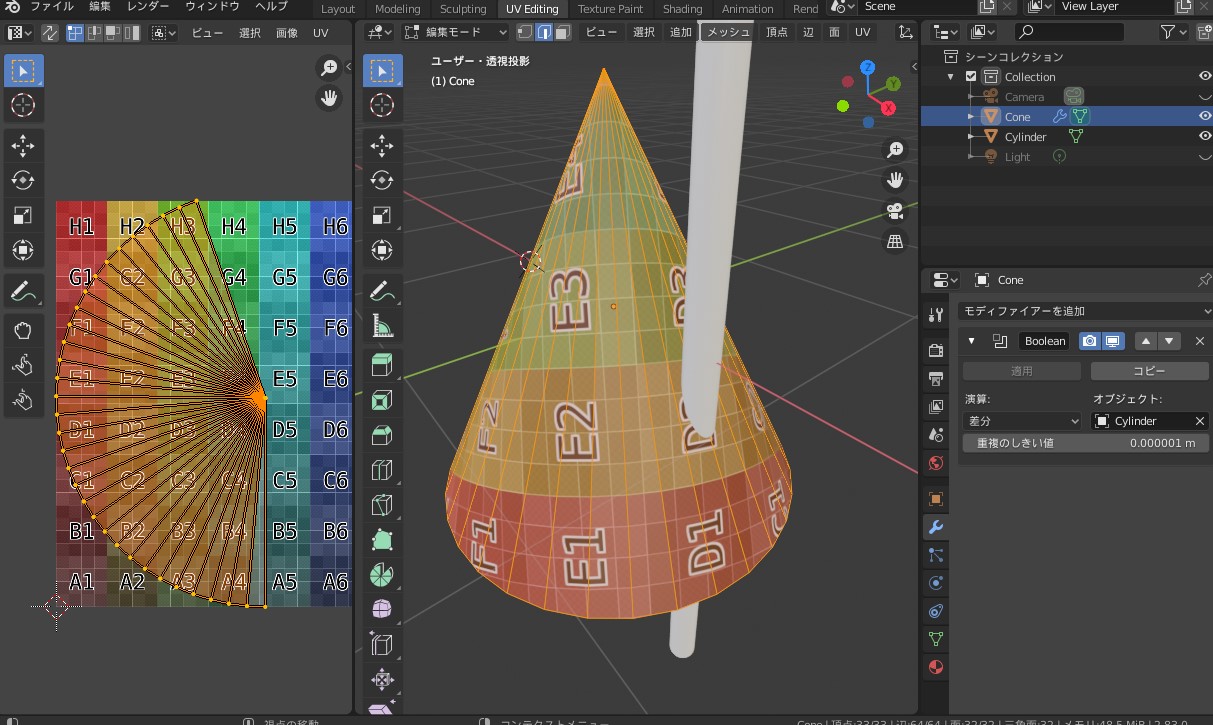
Task: Uncheck the Collection checkbox in outliner
Action: 971,77
